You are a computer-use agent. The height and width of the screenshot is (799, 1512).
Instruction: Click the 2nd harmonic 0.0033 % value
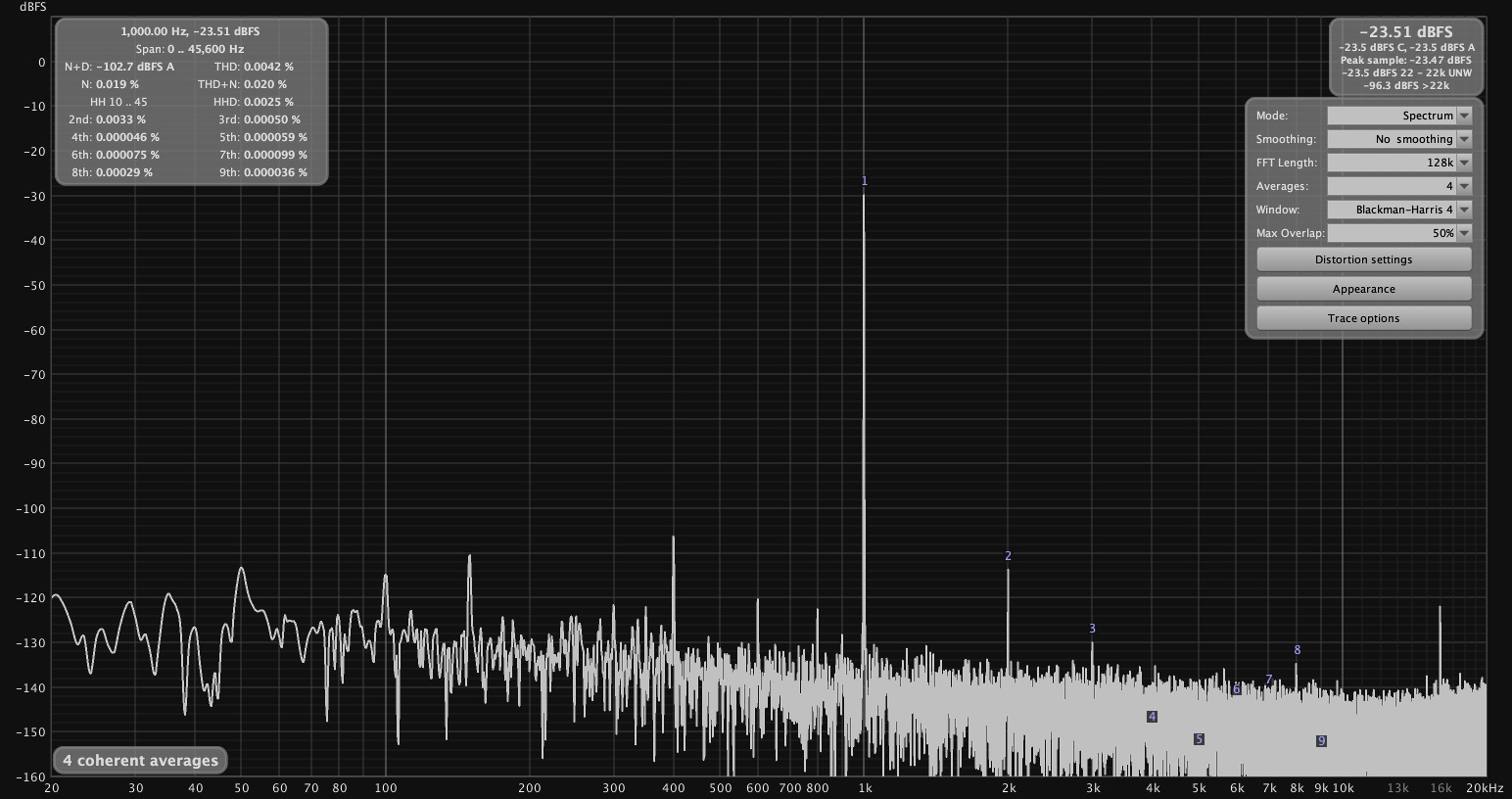click(120, 119)
